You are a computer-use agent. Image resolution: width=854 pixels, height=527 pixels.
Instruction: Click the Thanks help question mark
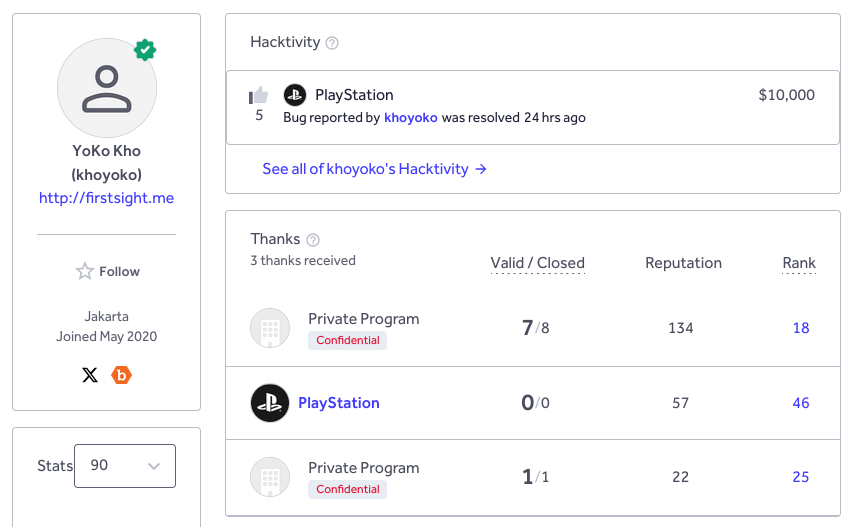313,240
